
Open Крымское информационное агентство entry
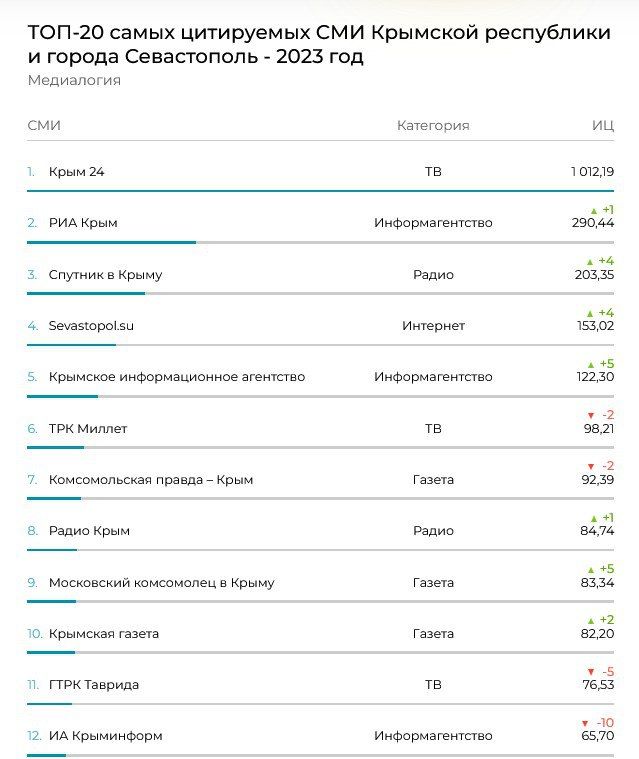(x=176, y=377)
